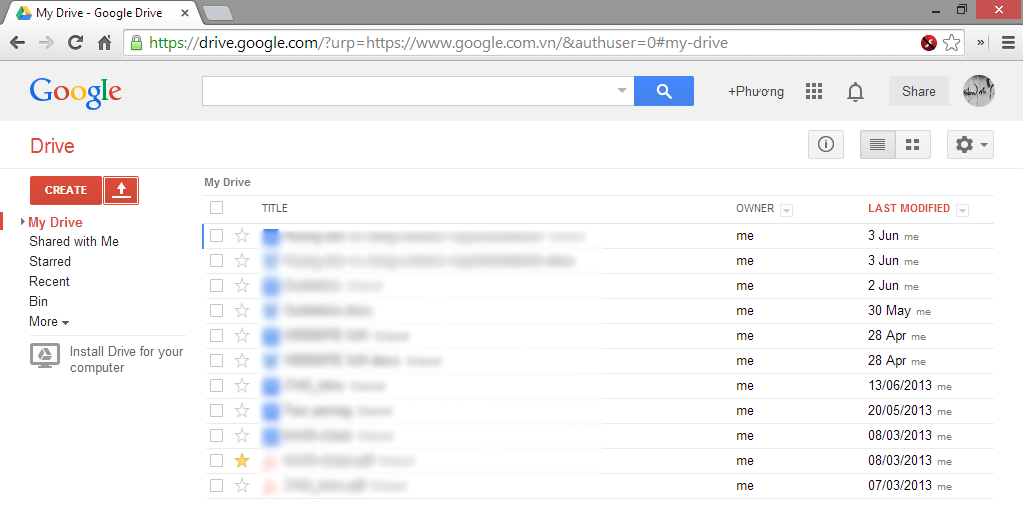Unstar the gold-starred file dated 08/03/2013
The height and width of the screenshot is (510, 1023).
click(242, 460)
